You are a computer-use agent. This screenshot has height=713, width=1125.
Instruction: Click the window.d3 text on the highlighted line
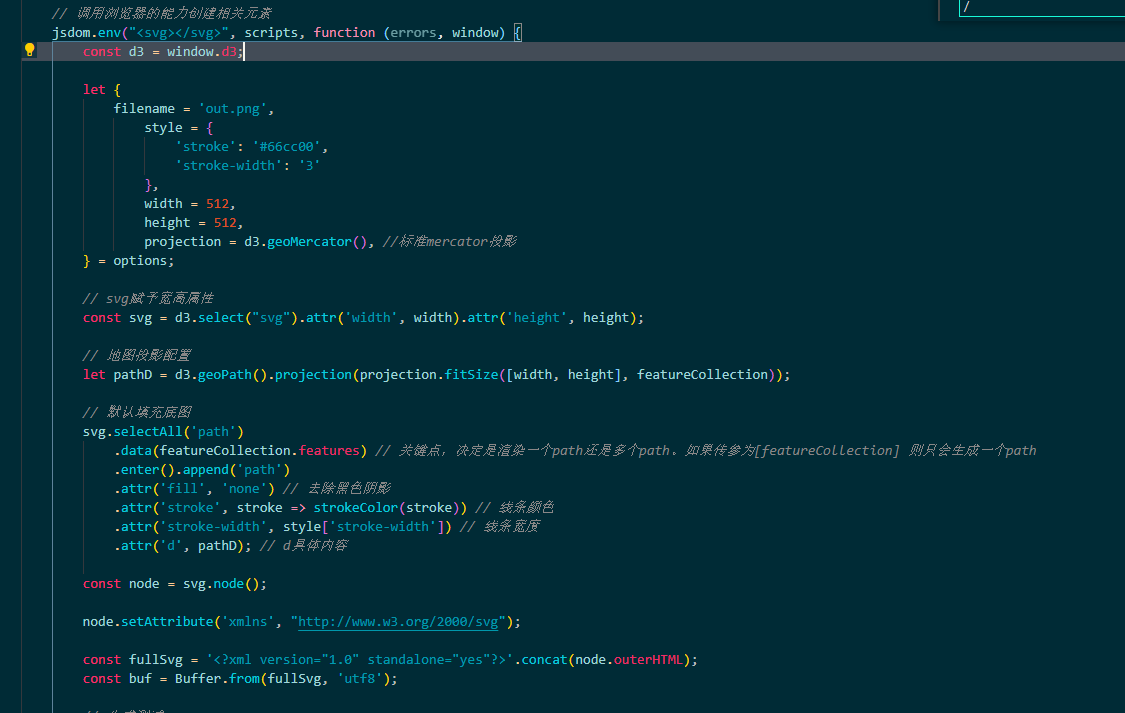coord(205,51)
